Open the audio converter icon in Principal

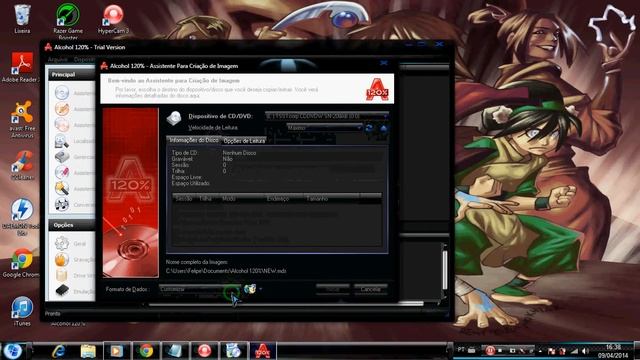pyautogui.click(x=62, y=204)
